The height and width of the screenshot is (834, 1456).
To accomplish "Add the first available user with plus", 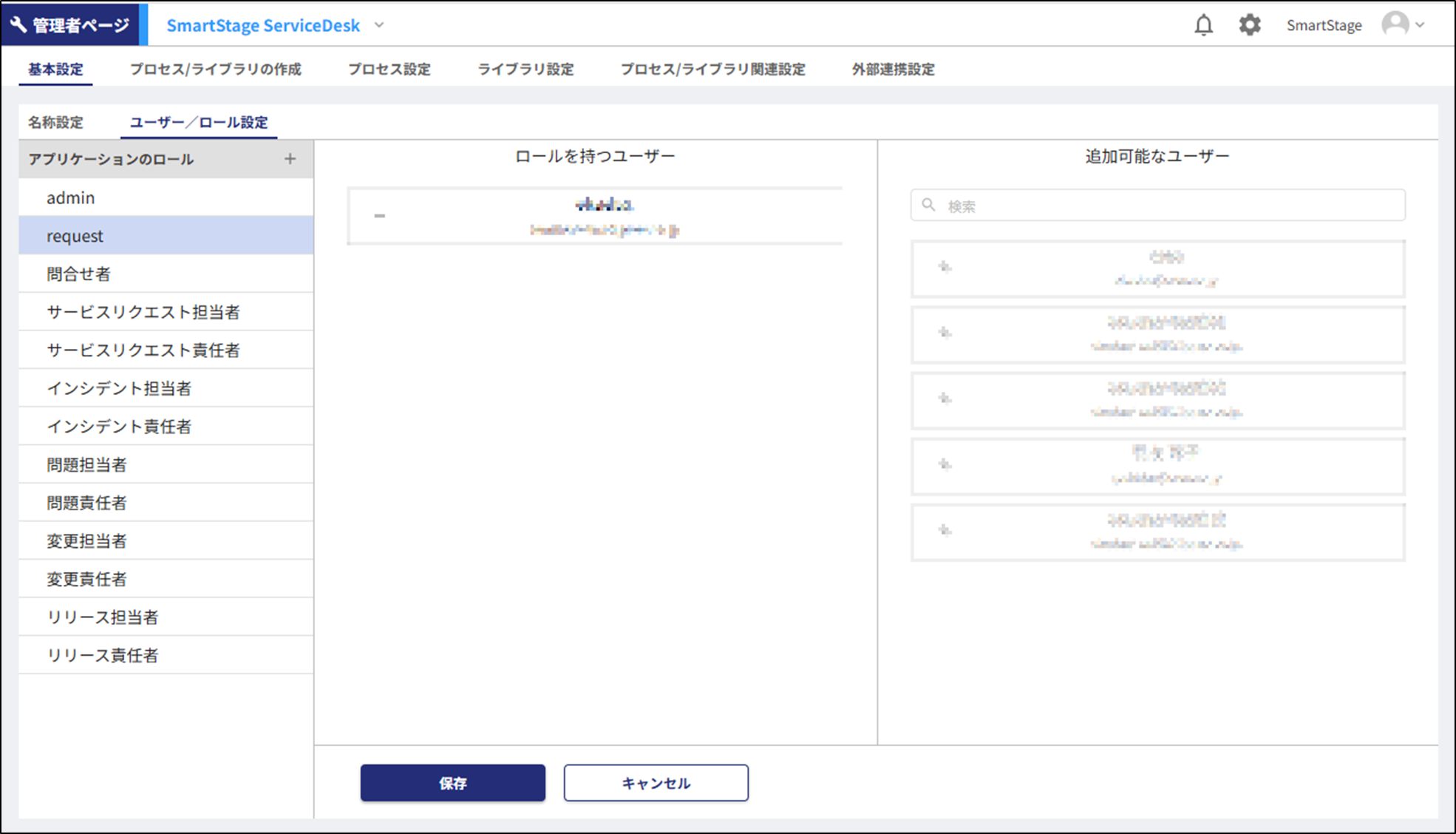I will click(945, 267).
